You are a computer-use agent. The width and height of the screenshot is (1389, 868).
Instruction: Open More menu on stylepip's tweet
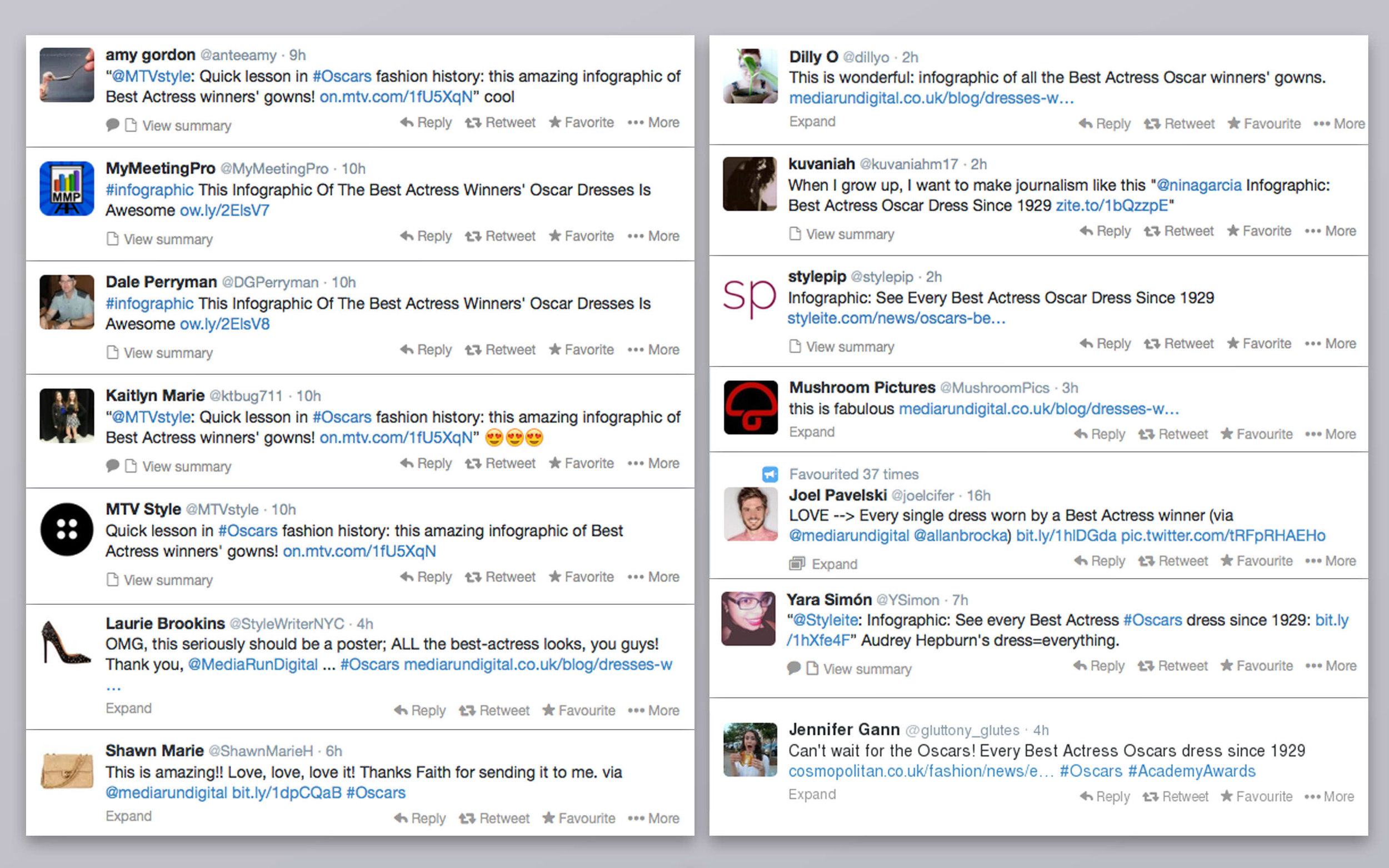(1331, 343)
